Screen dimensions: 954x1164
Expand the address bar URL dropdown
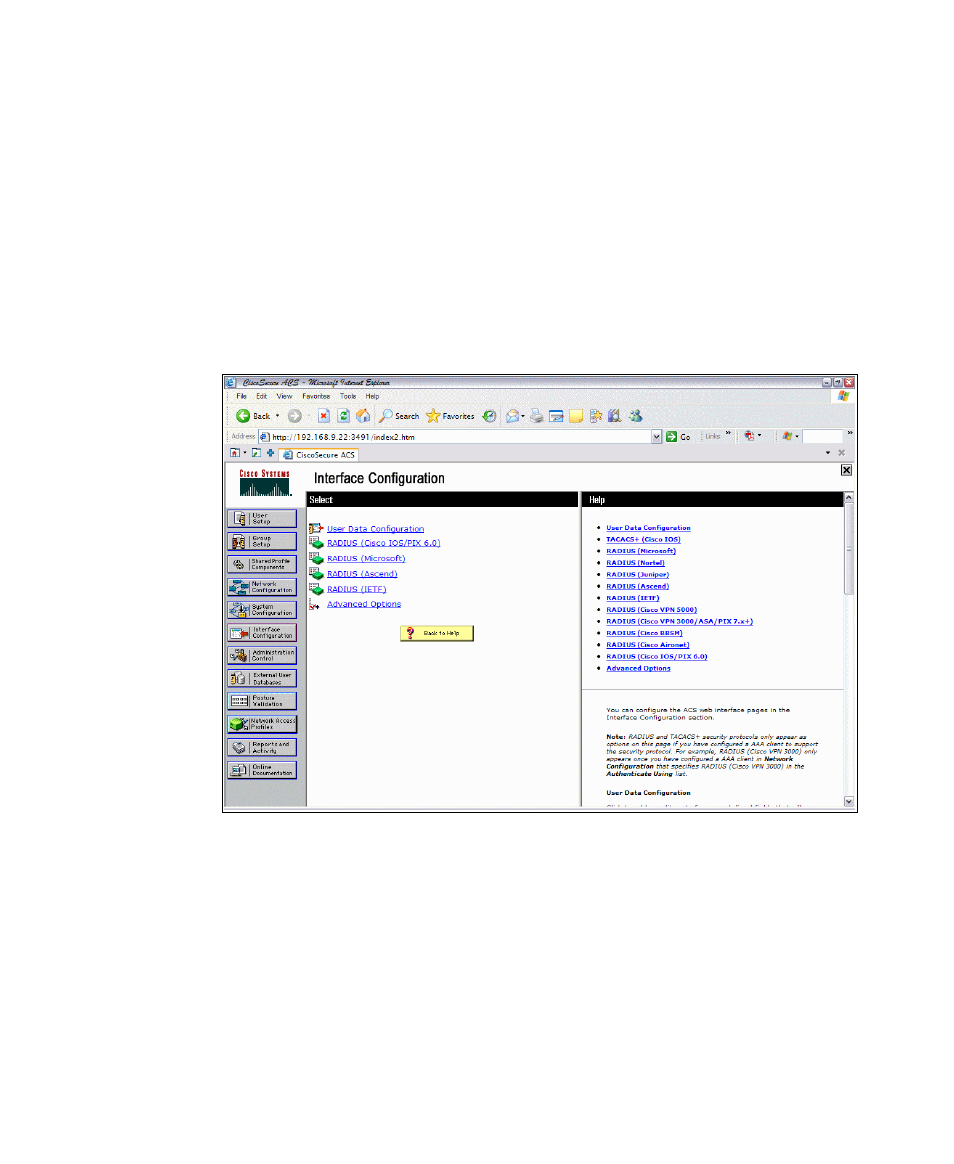click(x=656, y=437)
